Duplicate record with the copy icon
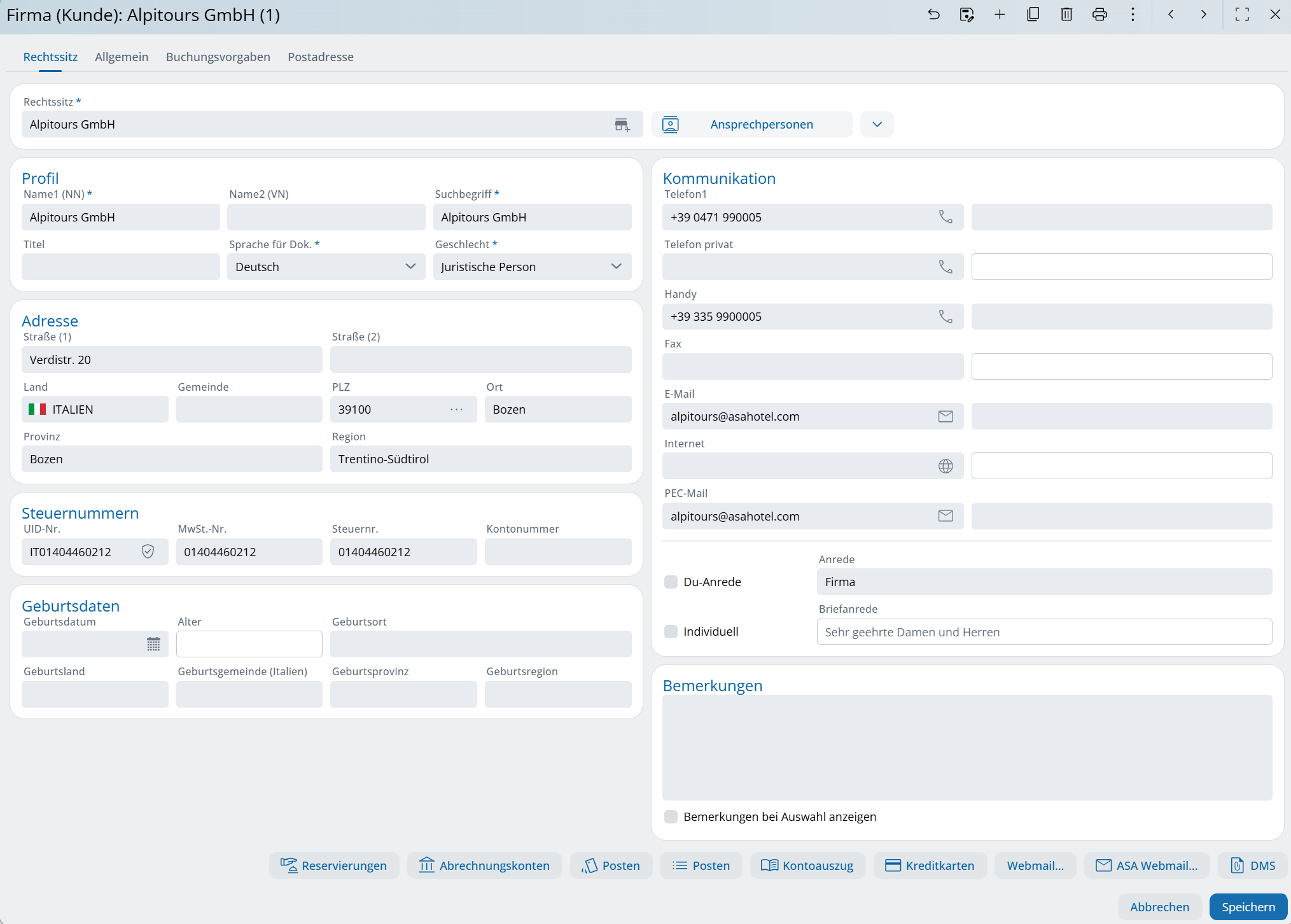This screenshot has height=924, width=1291. tap(1033, 15)
